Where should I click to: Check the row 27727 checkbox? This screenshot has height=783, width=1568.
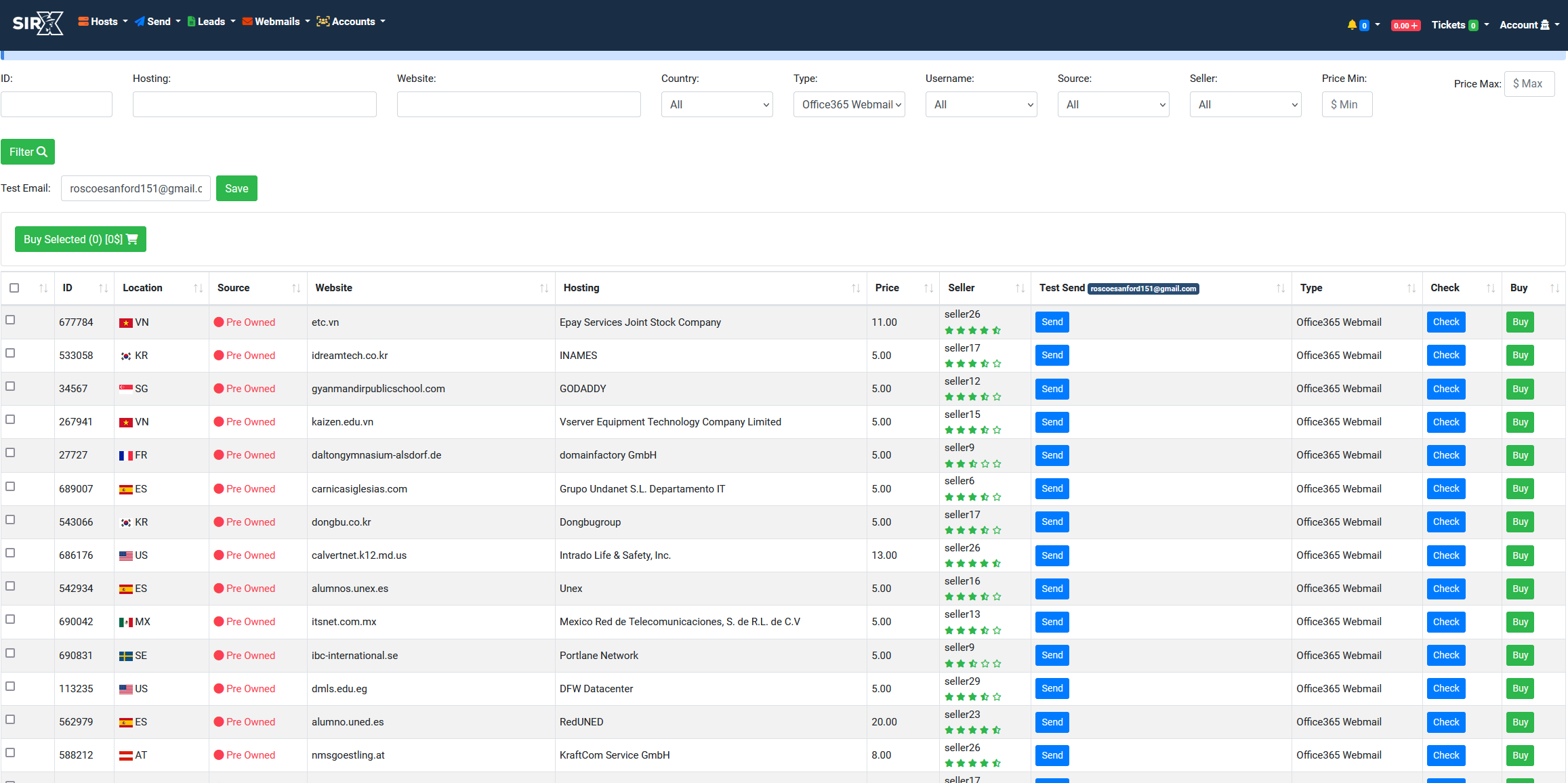10,452
